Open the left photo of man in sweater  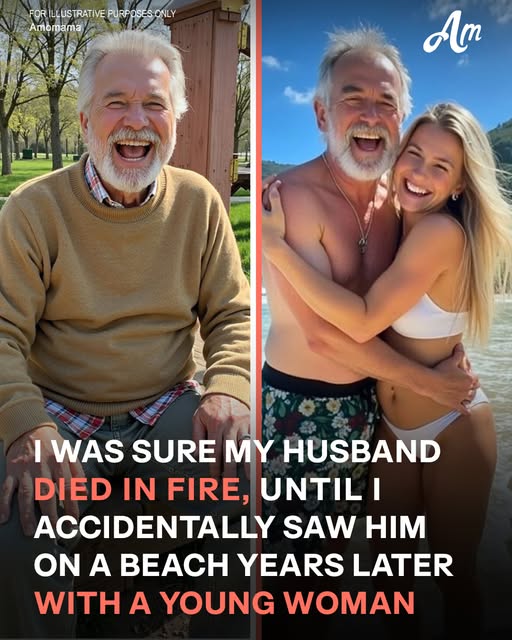tap(125, 318)
